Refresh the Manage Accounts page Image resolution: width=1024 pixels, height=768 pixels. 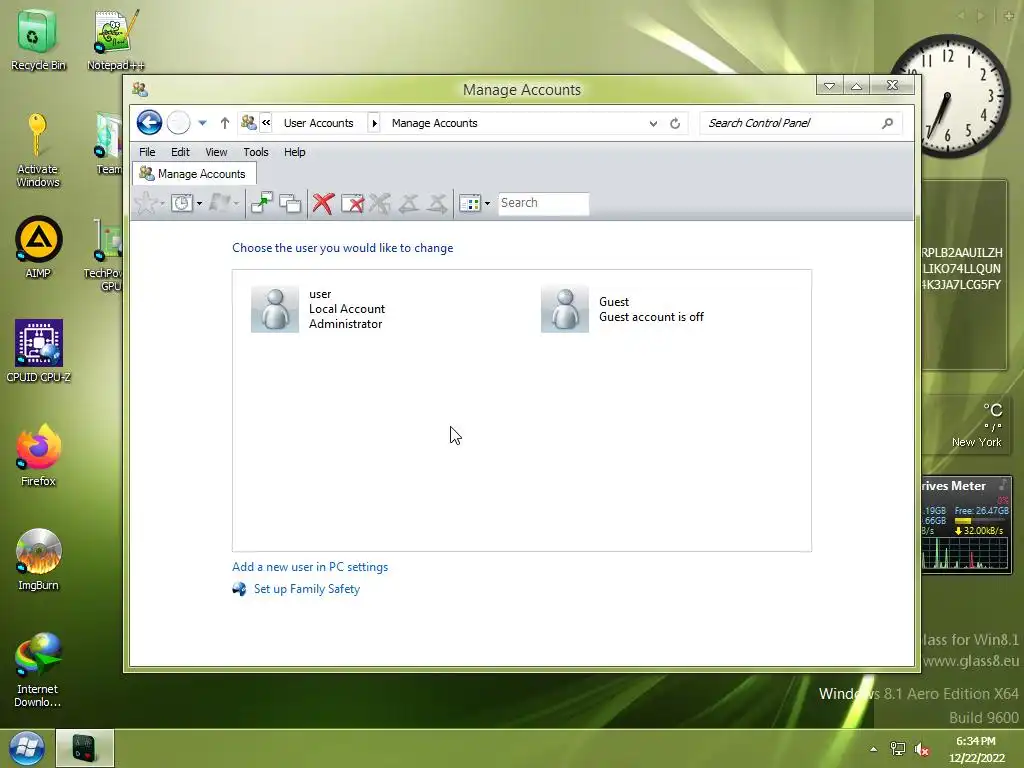(675, 123)
